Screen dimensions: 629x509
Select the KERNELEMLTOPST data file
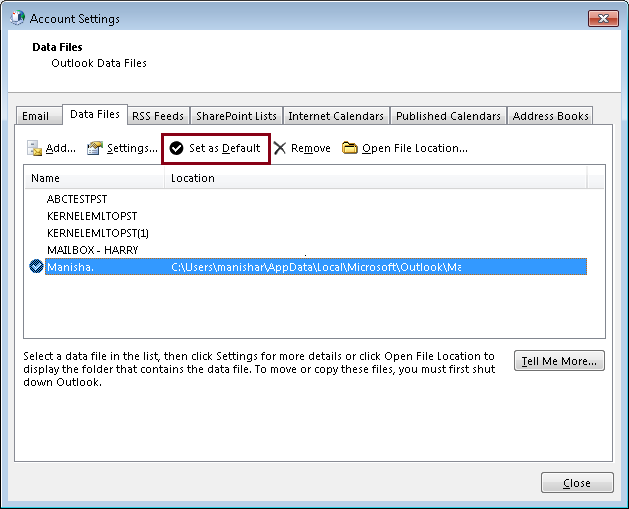pyautogui.click(x=92, y=216)
